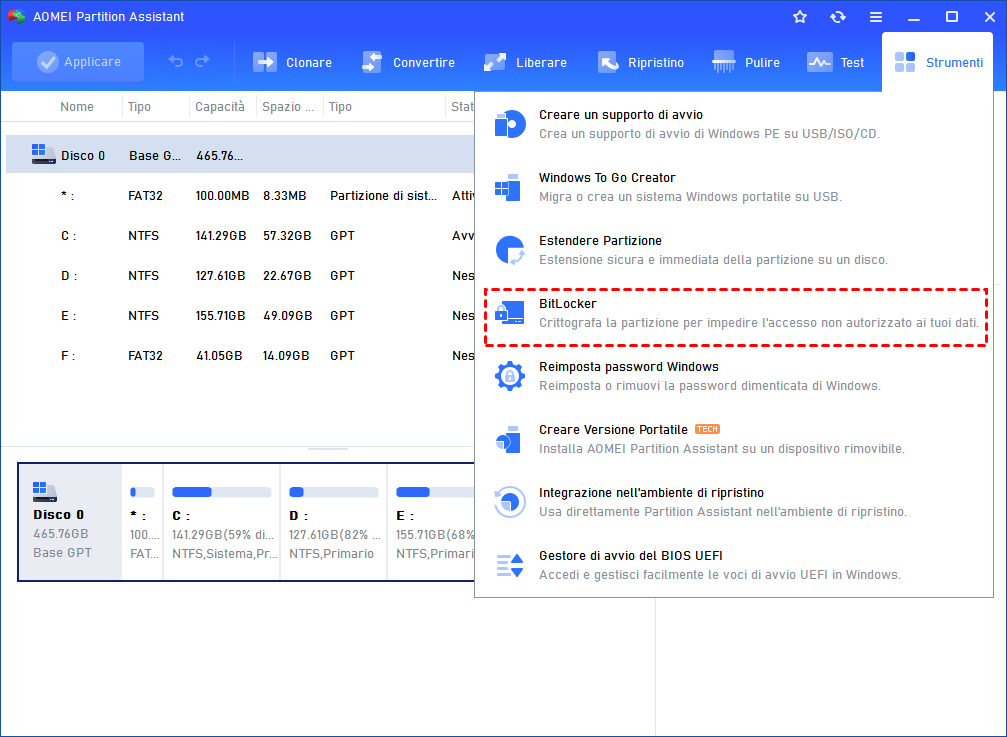Select the * : block in disk map
Image resolution: width=1007 pixels, height=737 pixels.
pyautogui.click(x=143, y=522)
